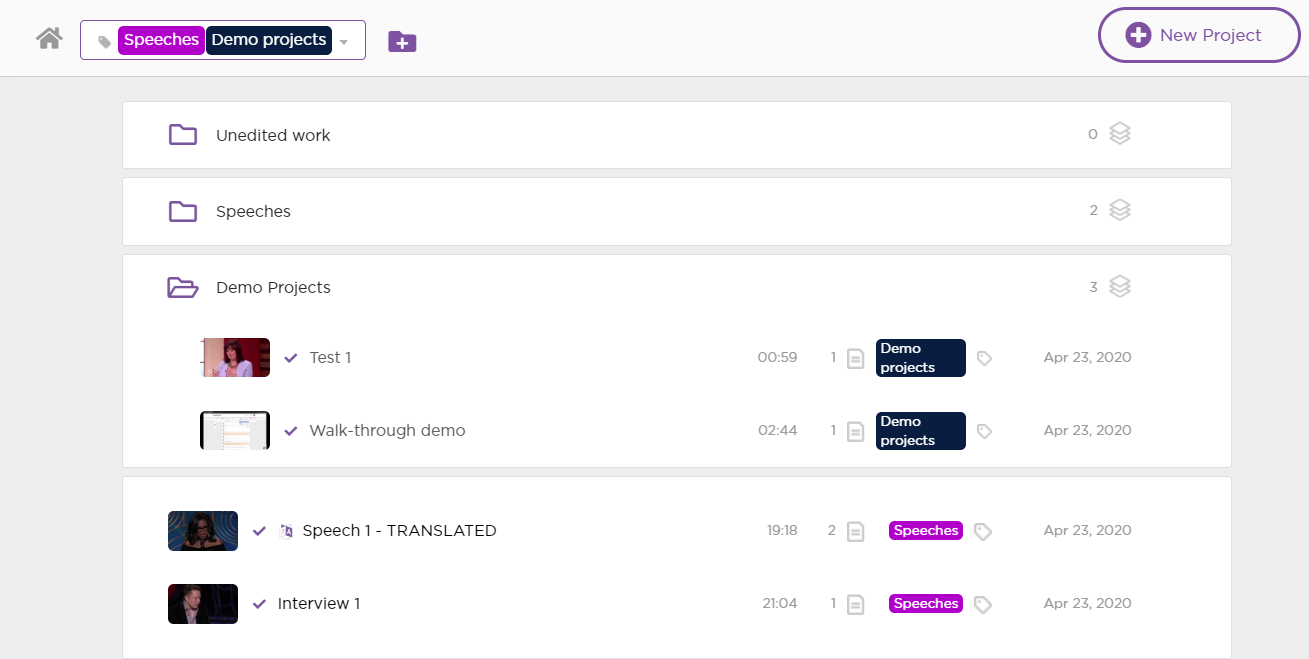1309x659 pixels.
Task: Select the Speeches tag in the filter box
Action: (161, 40)
